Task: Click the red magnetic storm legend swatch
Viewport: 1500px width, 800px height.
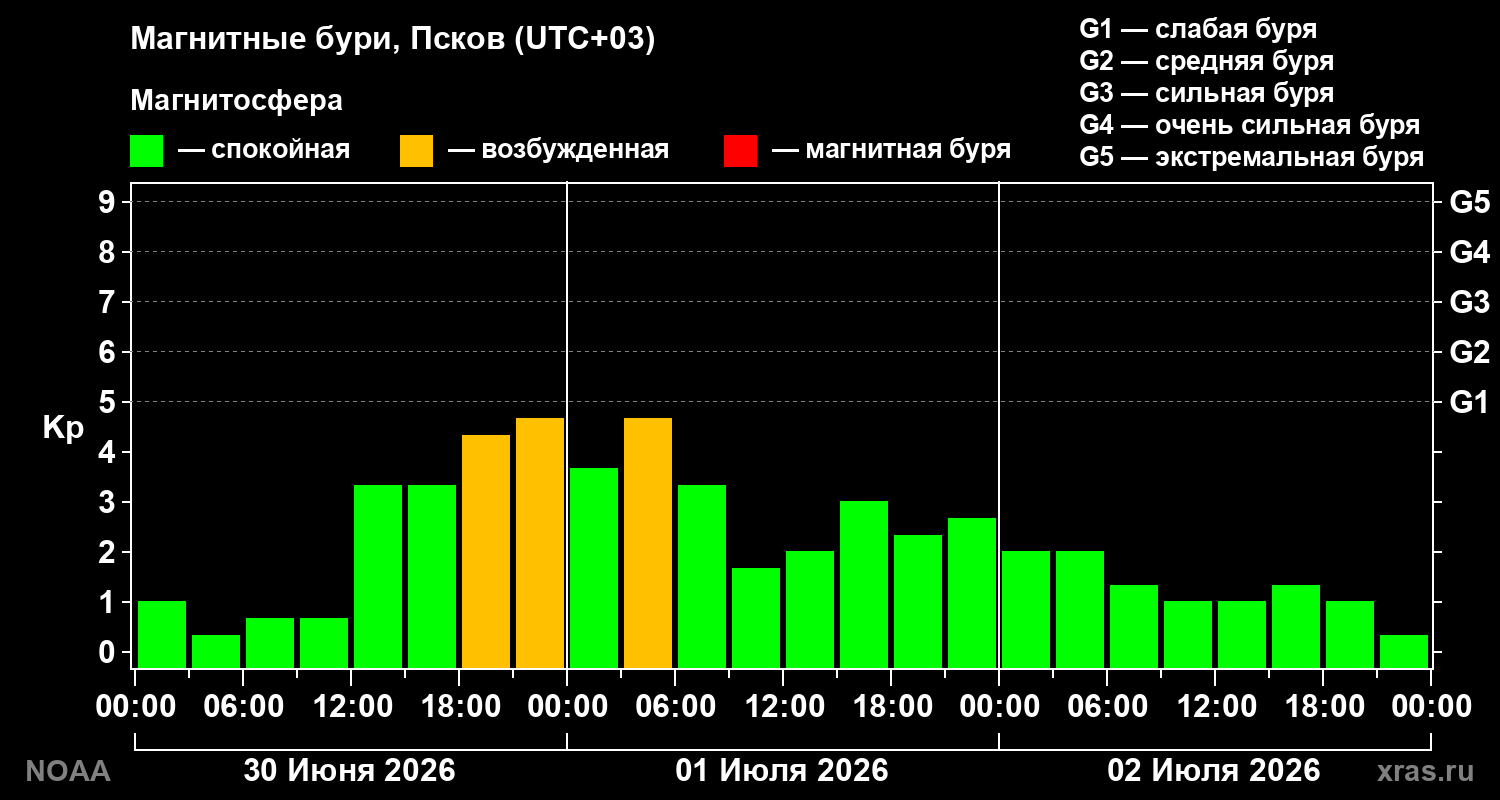Action: [740, 150]
